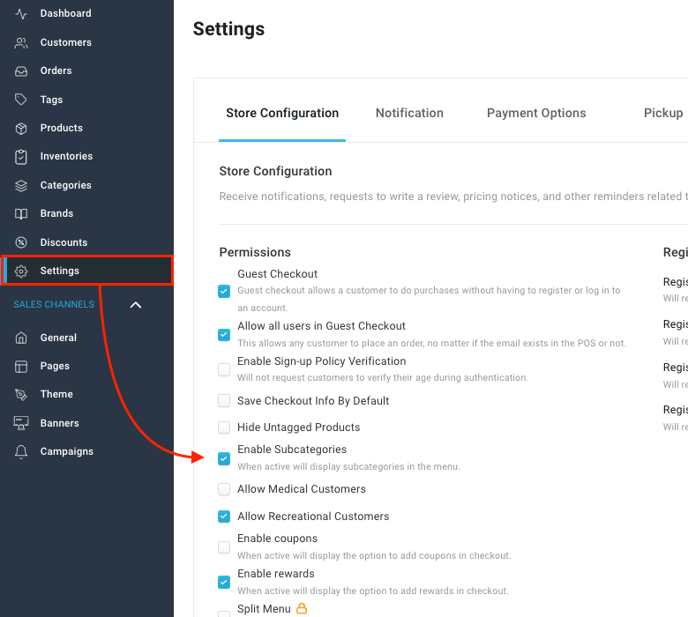The image size is (688, 617).
Task: Check the Enable coupons option
Action: [x=224, y=547]
